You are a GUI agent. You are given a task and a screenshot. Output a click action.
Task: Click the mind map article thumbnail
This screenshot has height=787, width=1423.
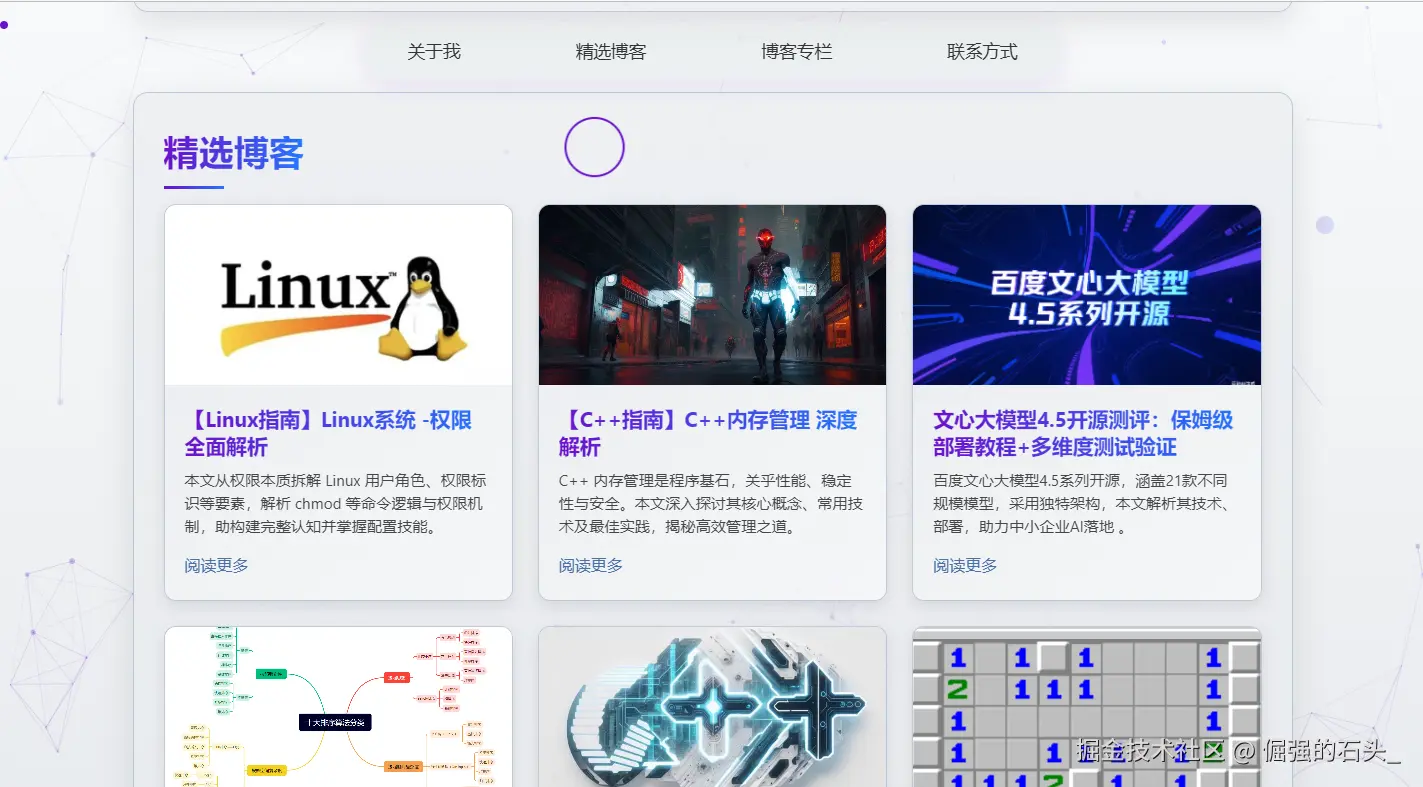(x=338, y=706)
